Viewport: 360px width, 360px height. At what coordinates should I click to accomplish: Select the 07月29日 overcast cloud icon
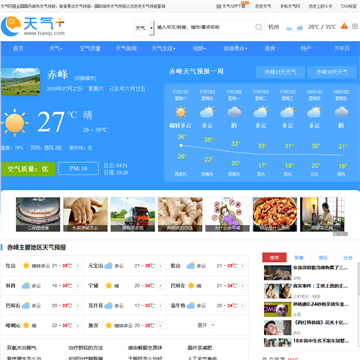point(234,112)
